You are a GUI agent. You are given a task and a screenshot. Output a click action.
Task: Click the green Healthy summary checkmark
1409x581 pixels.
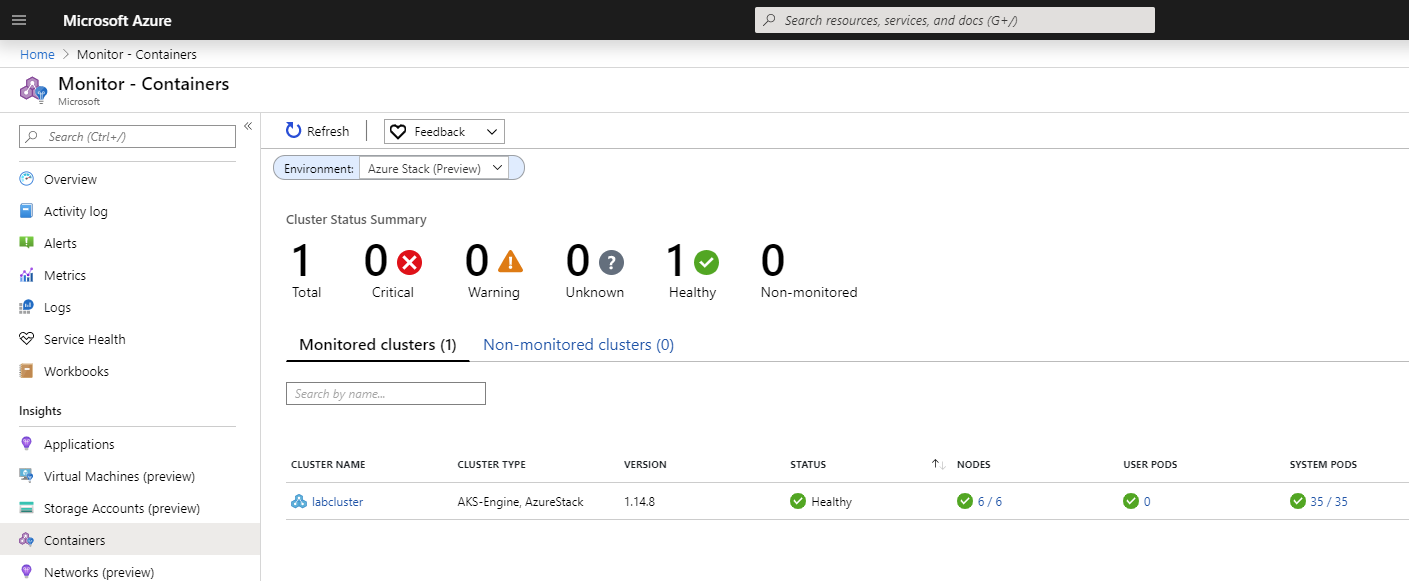click(706, 262)
